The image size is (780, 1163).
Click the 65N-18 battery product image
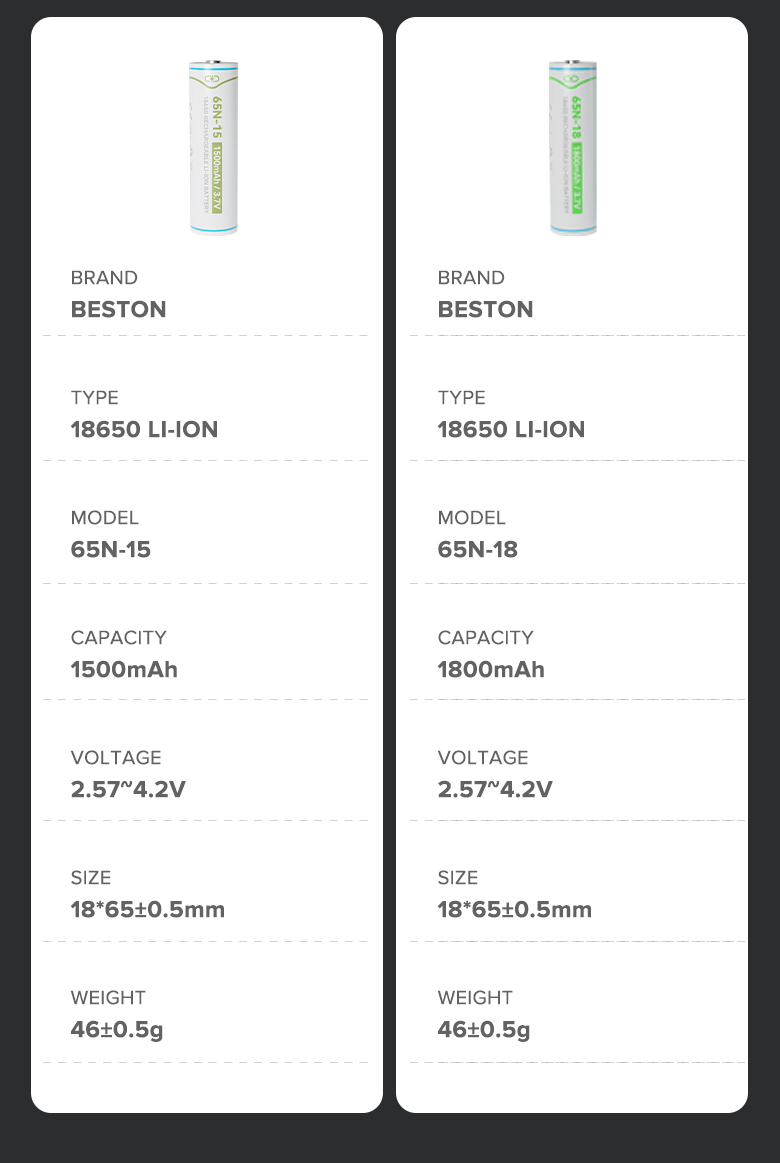tap(573, 148)
